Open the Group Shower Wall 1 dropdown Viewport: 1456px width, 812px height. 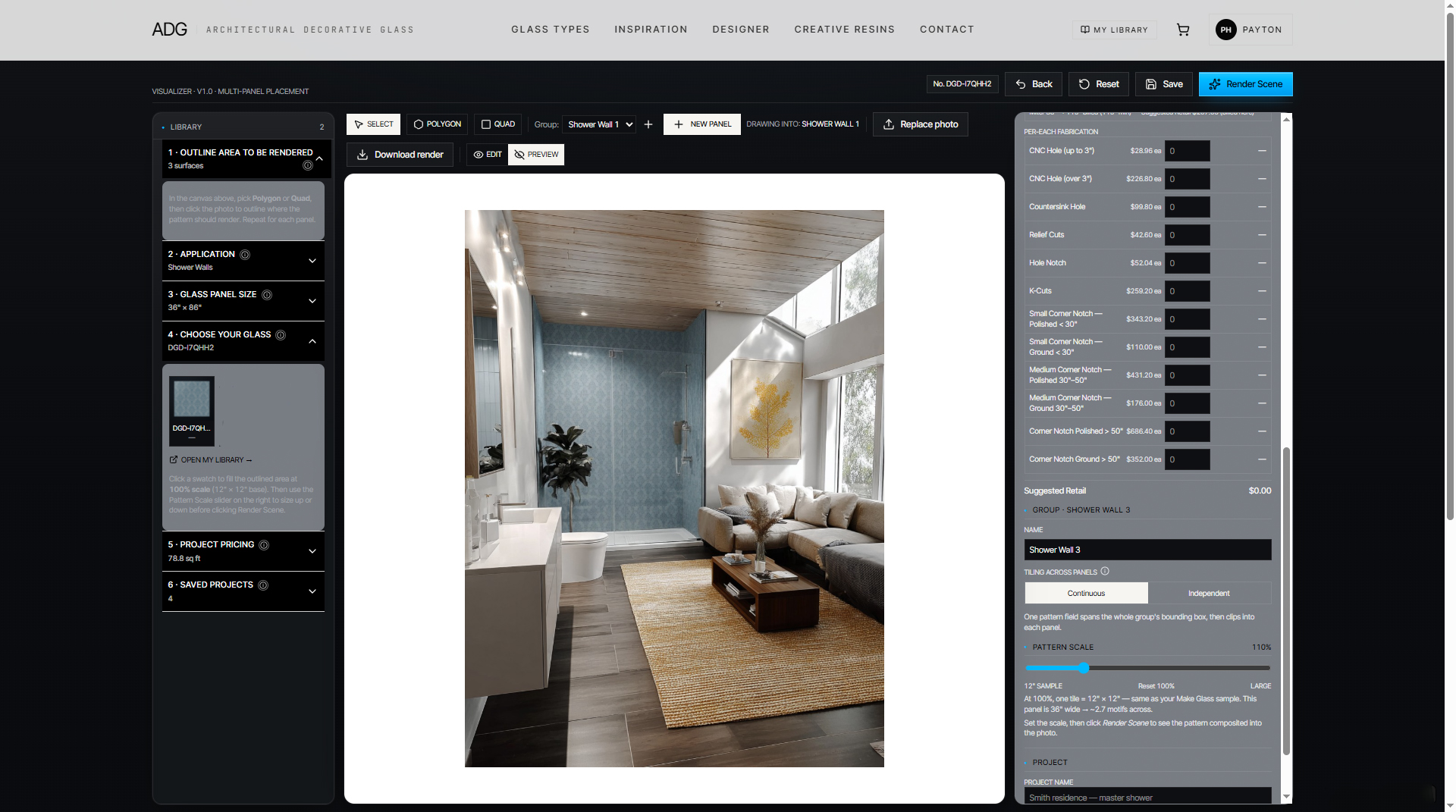[598, 124]
